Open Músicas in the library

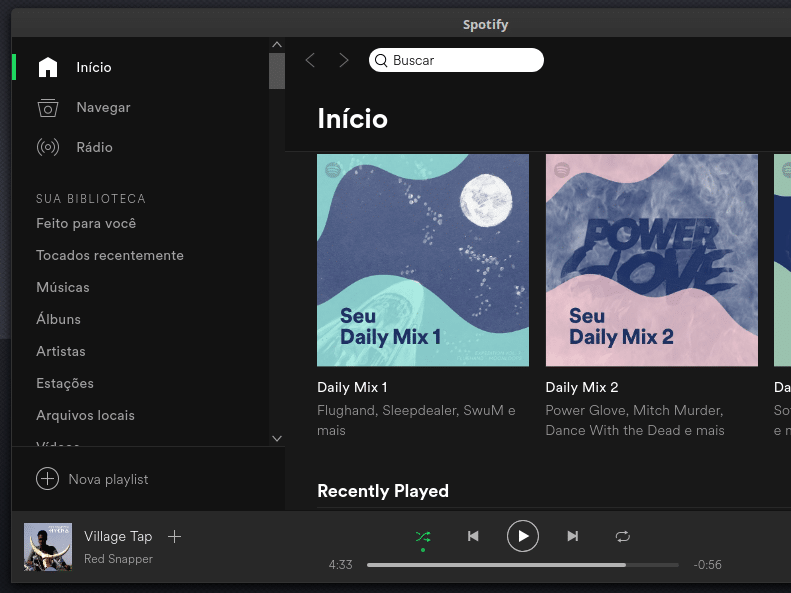pos(63,287)
